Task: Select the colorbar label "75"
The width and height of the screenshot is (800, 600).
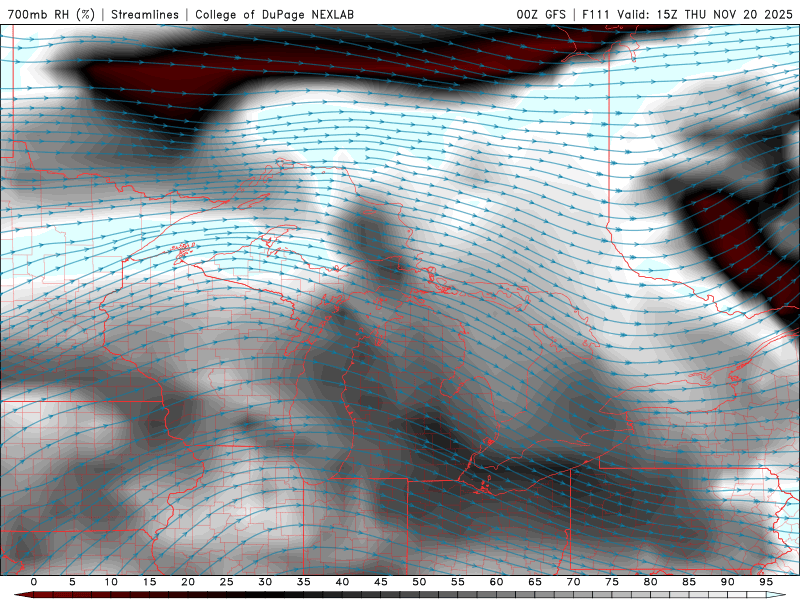Action: point(611,582)
